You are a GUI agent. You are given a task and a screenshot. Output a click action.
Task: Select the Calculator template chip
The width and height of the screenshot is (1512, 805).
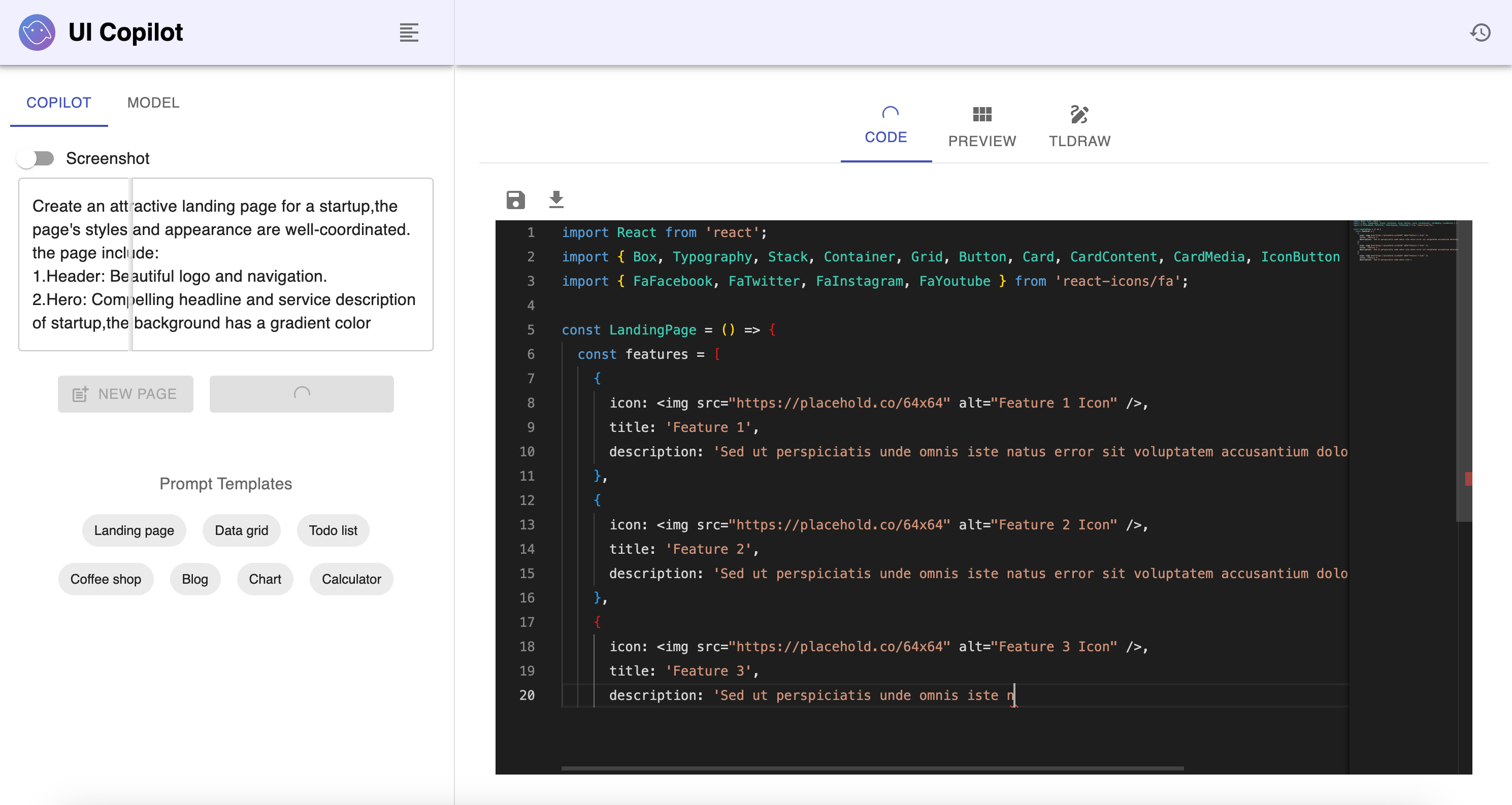coord(352,578)
